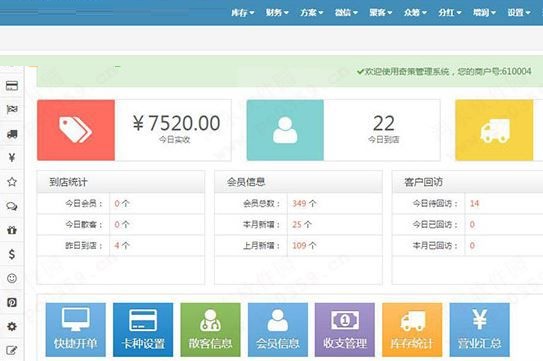This screenshot has width=543, height=361.
Task: Click the 今日待回访 value 14
Action: tap(474, 203)
